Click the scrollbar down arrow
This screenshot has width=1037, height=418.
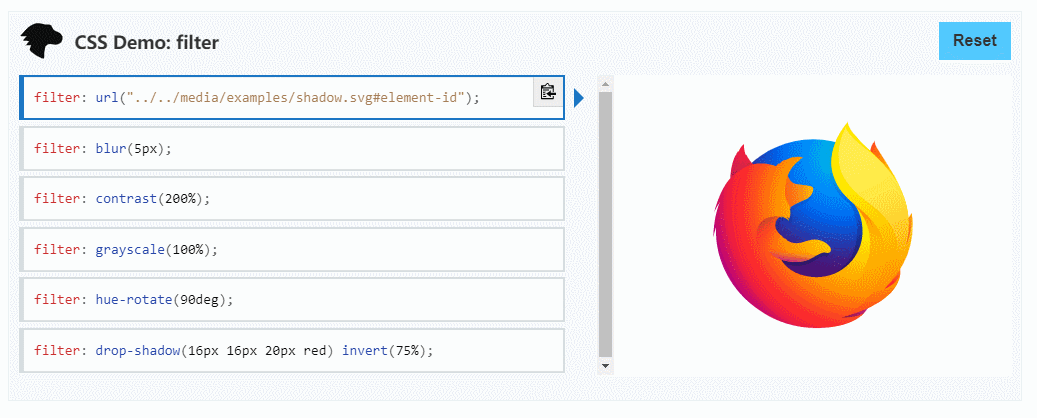pos(605,366)
